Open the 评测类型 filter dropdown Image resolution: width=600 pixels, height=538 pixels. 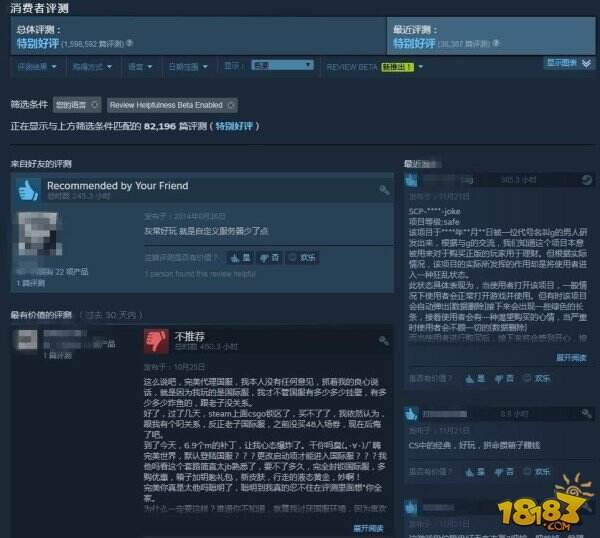37,67
